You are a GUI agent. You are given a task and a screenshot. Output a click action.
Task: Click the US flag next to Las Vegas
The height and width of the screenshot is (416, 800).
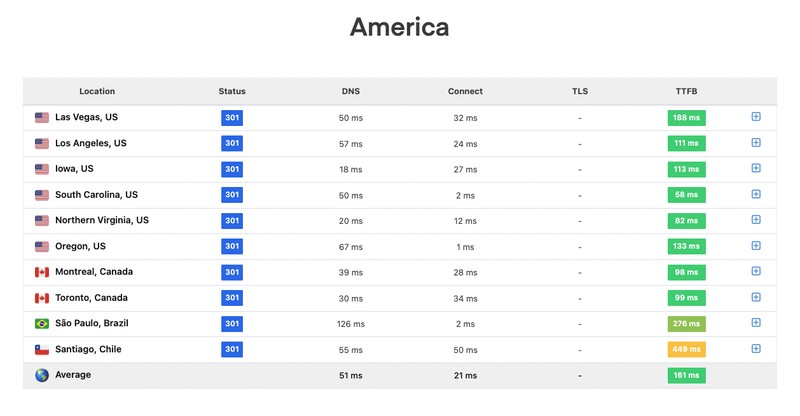point(42,118)
